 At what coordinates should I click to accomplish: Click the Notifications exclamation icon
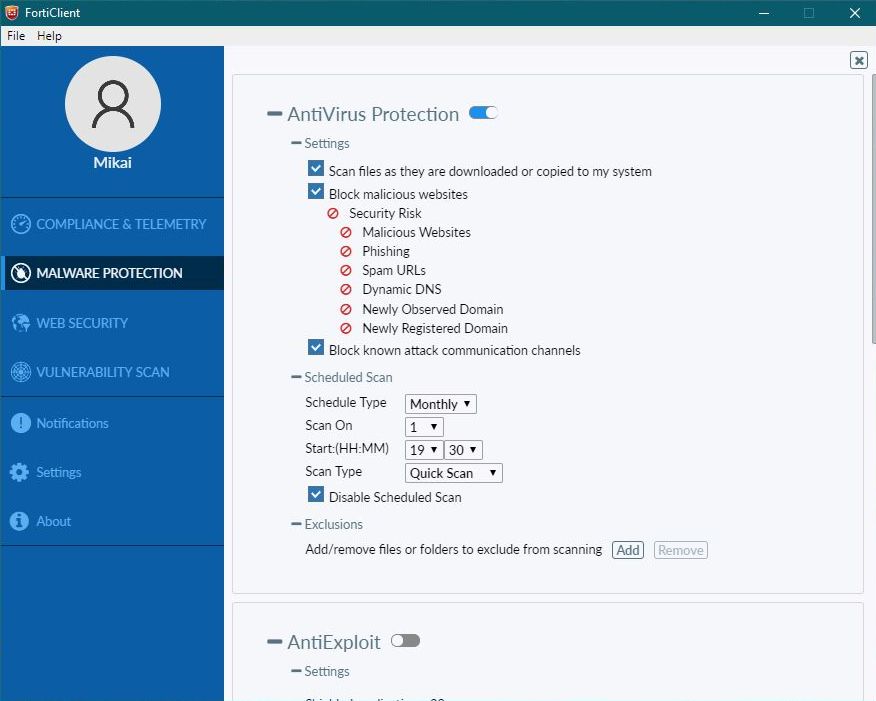pyautogui.click(x=21, y=423)
